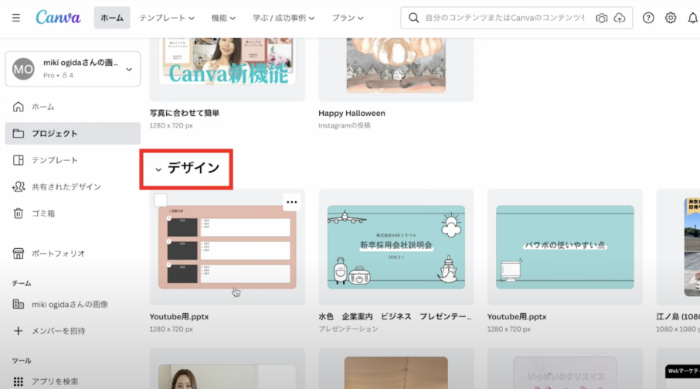Open the notifications bell icon
This screenshot has height=389, width=700.
[x=692, y=18]
